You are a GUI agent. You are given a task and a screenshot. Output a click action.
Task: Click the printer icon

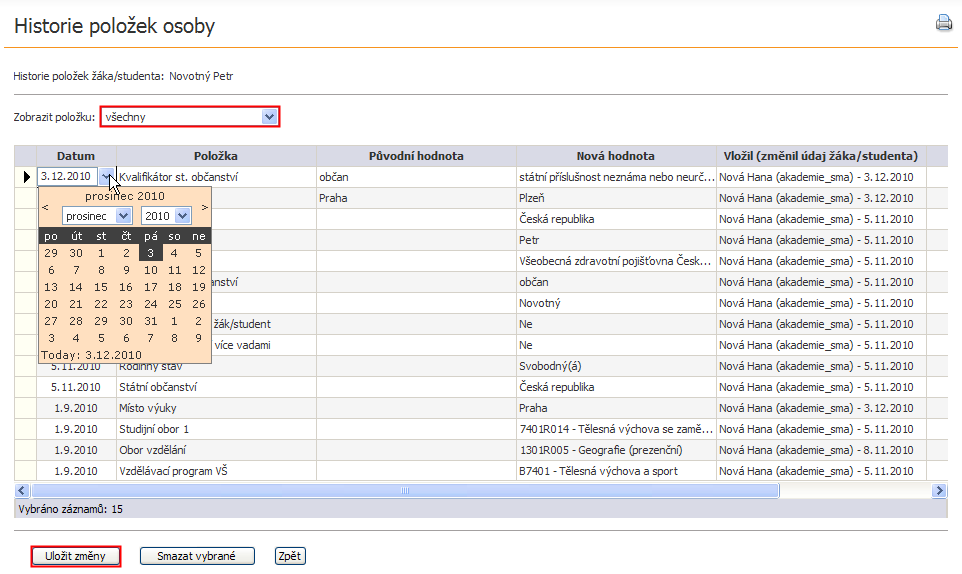pyautogui.click(x=944, y=23)
